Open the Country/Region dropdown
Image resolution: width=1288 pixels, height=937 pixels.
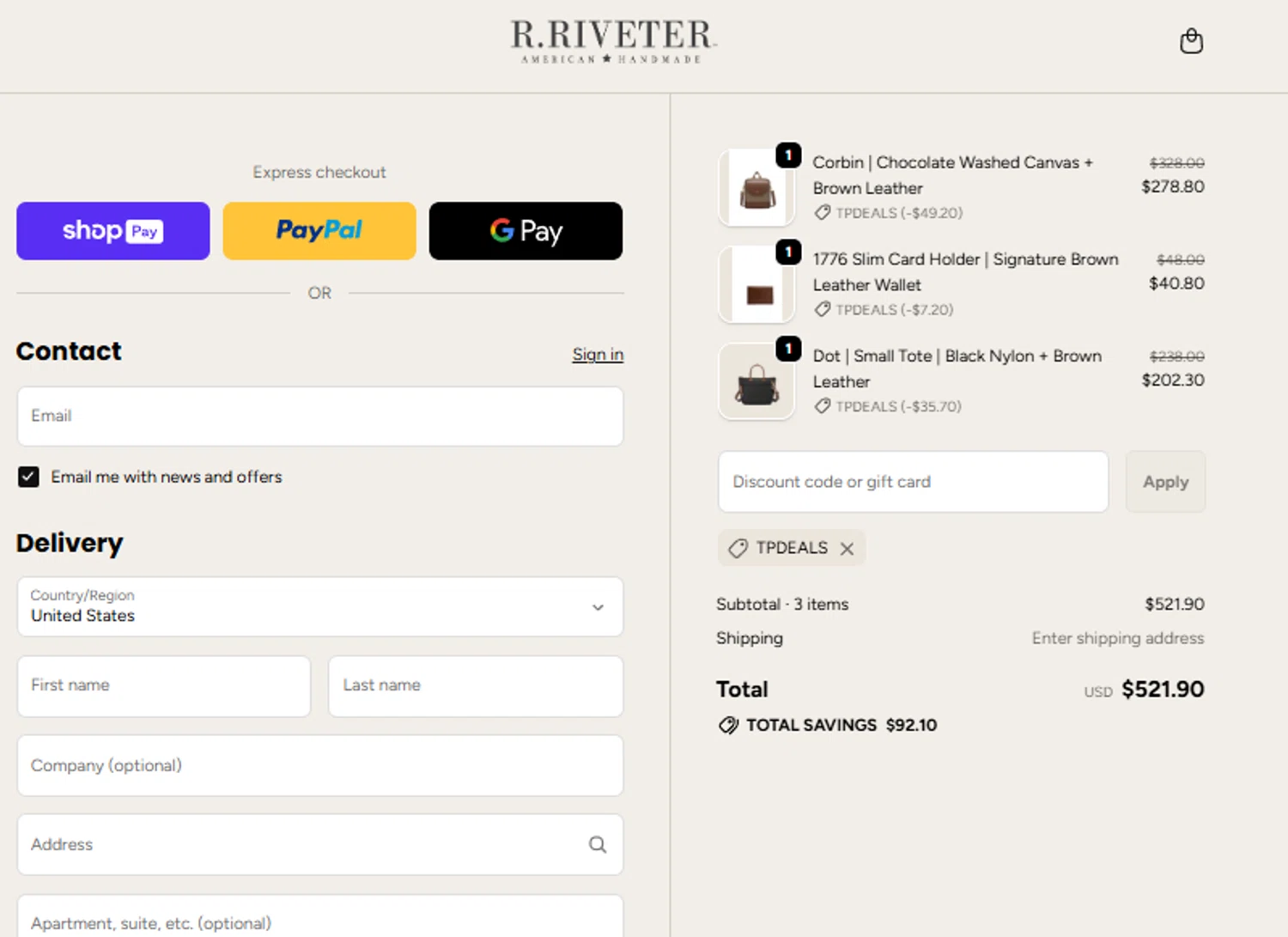320,606
